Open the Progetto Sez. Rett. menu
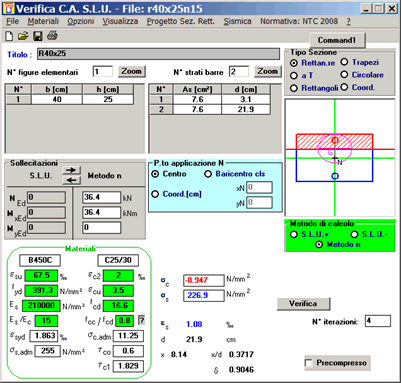Screen dimensions: 402x383 point(181,21)
